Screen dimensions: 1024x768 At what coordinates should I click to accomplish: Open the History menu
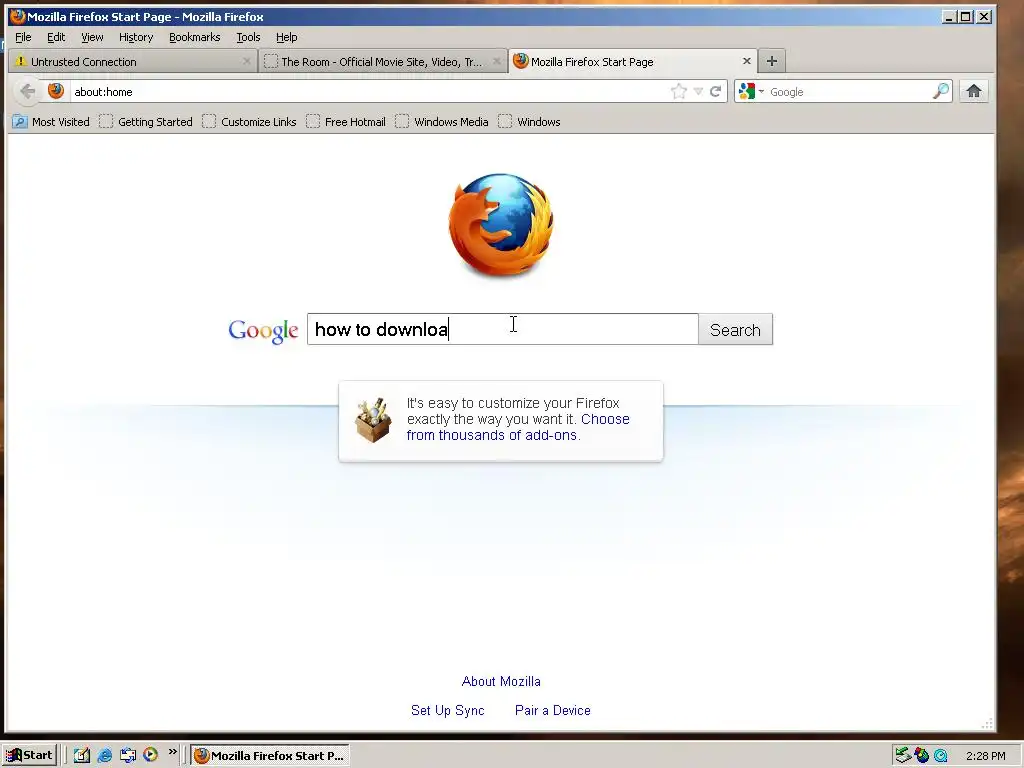click(x=136, y=37)
